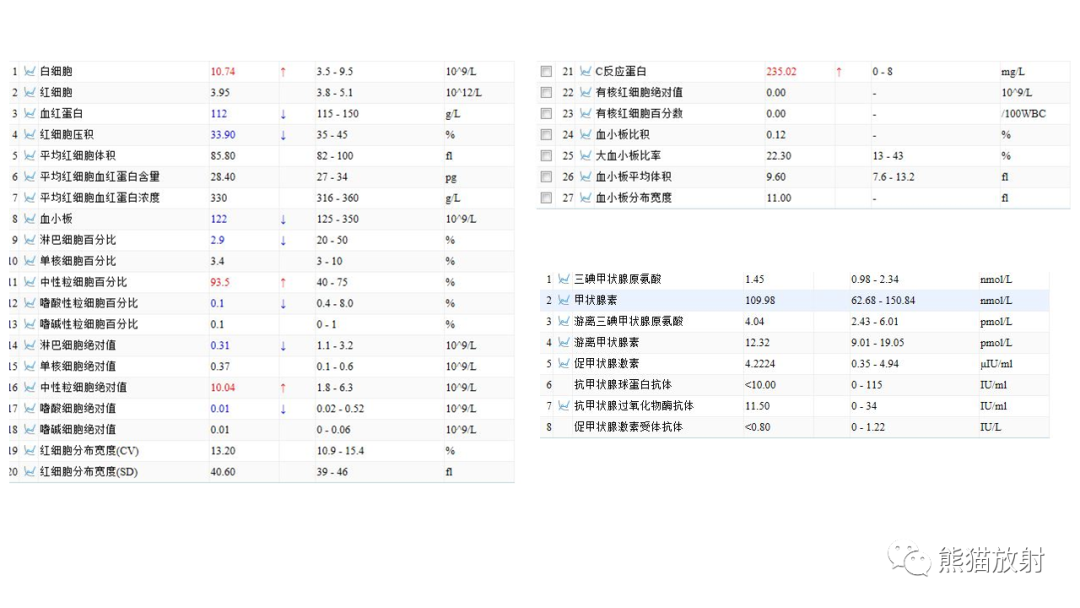Open trend icon beside 红细胞压积

click(30, 134)
